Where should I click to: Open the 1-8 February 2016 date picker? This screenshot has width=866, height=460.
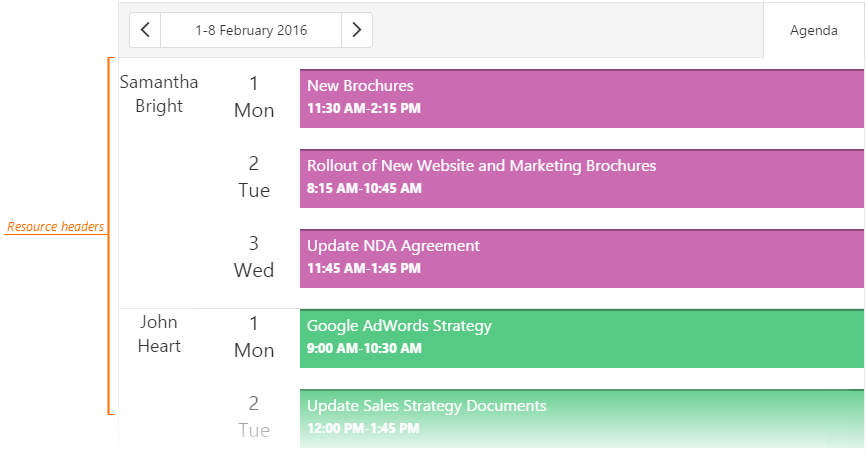(x=251, y=30)
